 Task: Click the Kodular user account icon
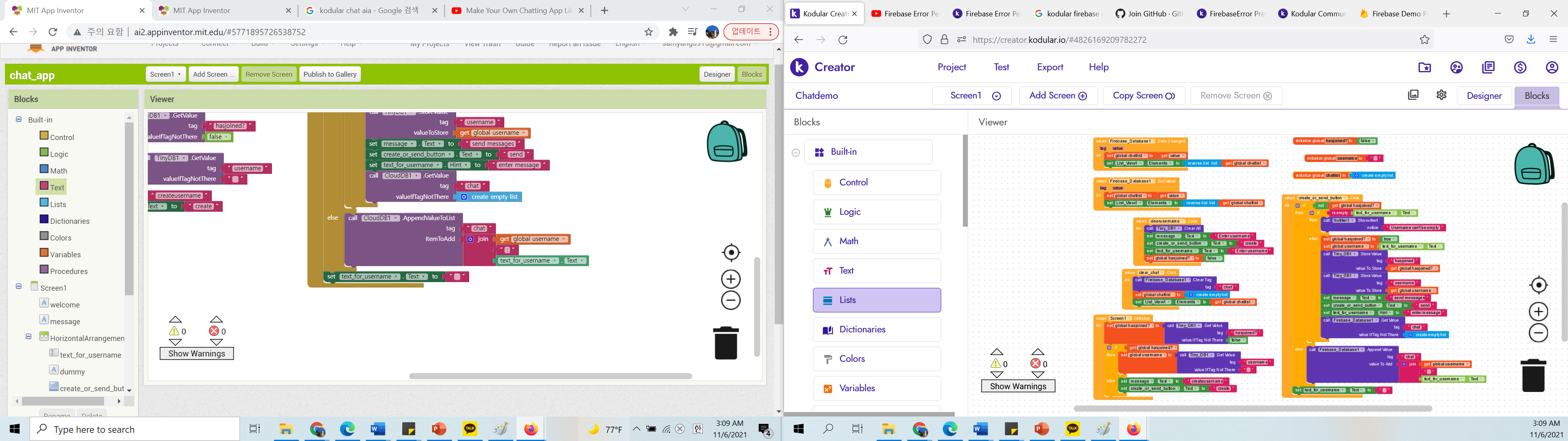1552,67
